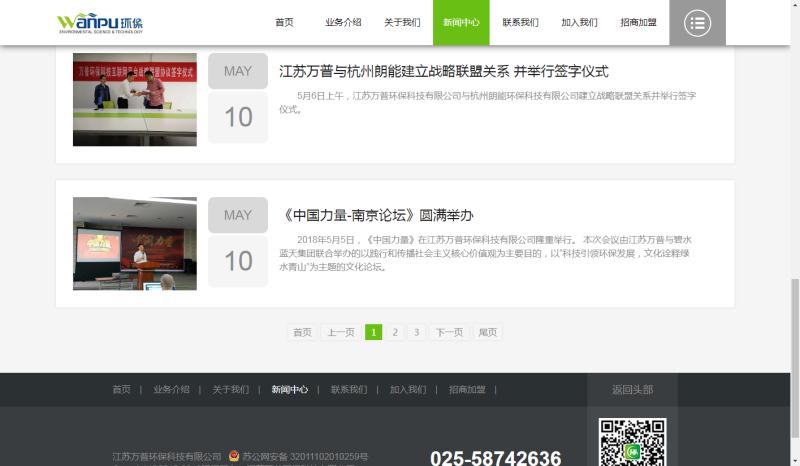Click the Wanpu company logo
Image resolution: width=800 pixels, height=466 pixels.
[x=100, y=22]
